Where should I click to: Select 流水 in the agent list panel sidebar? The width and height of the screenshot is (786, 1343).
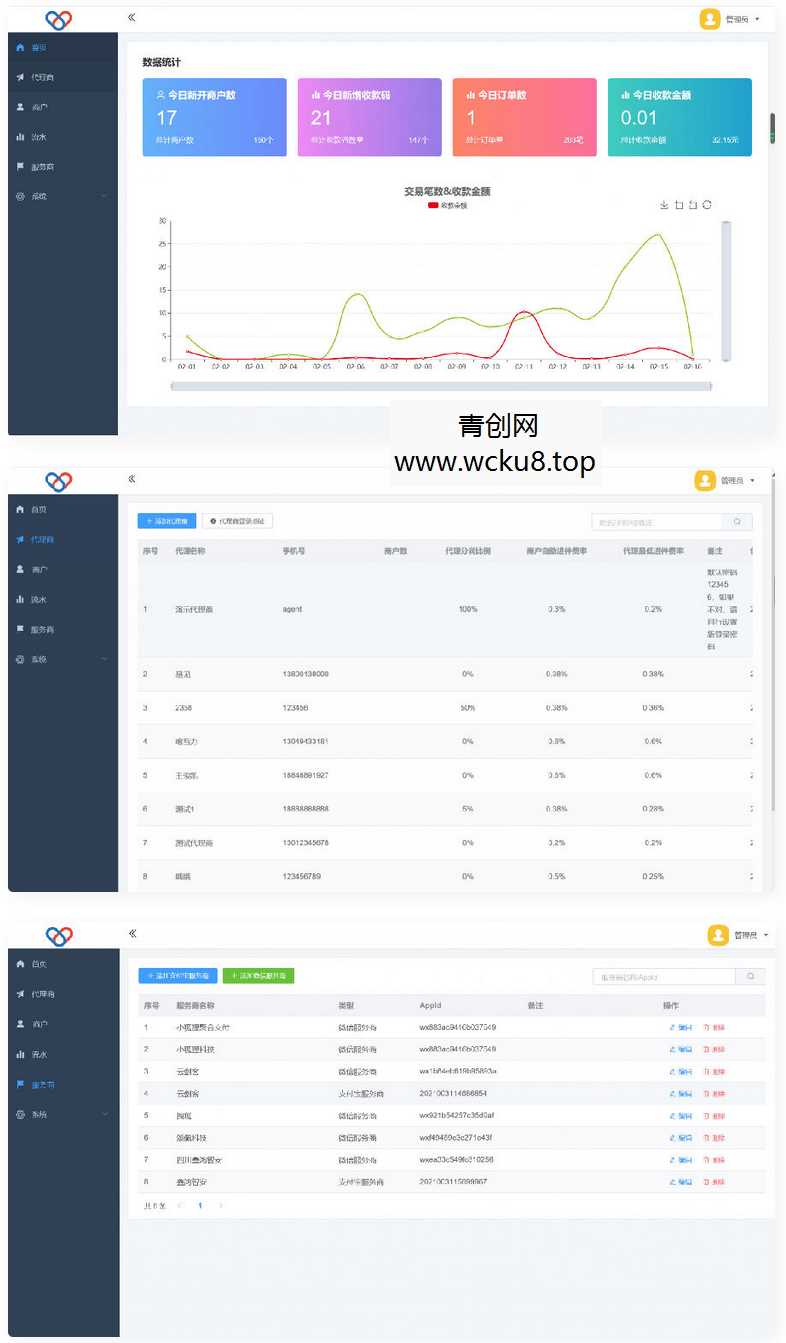pyautogui.click(x=62, y=600)
